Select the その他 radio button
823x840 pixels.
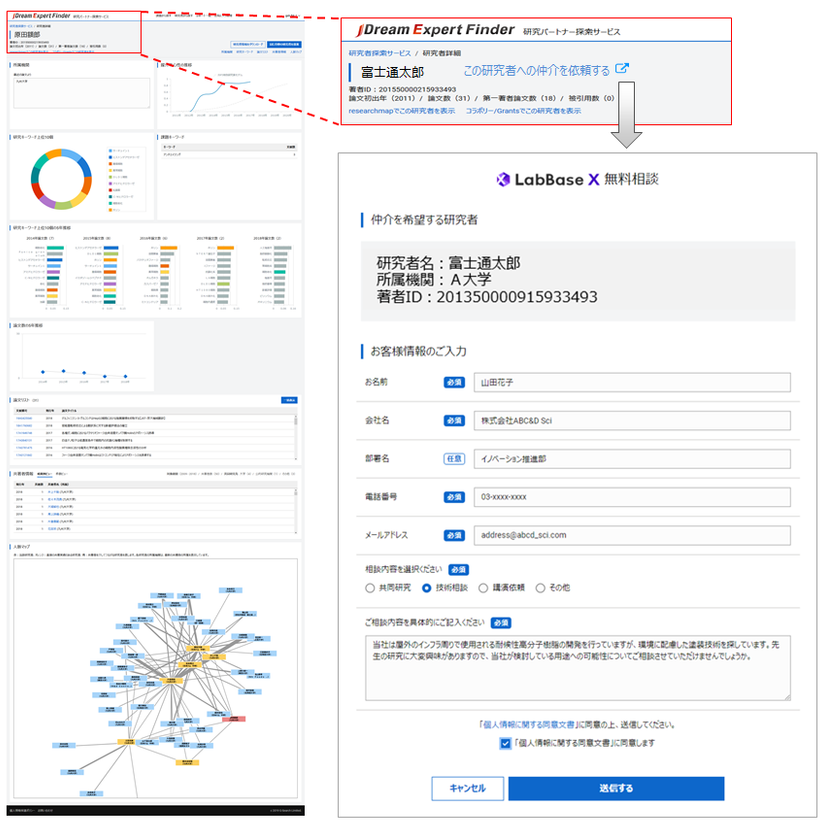point(541,588)
